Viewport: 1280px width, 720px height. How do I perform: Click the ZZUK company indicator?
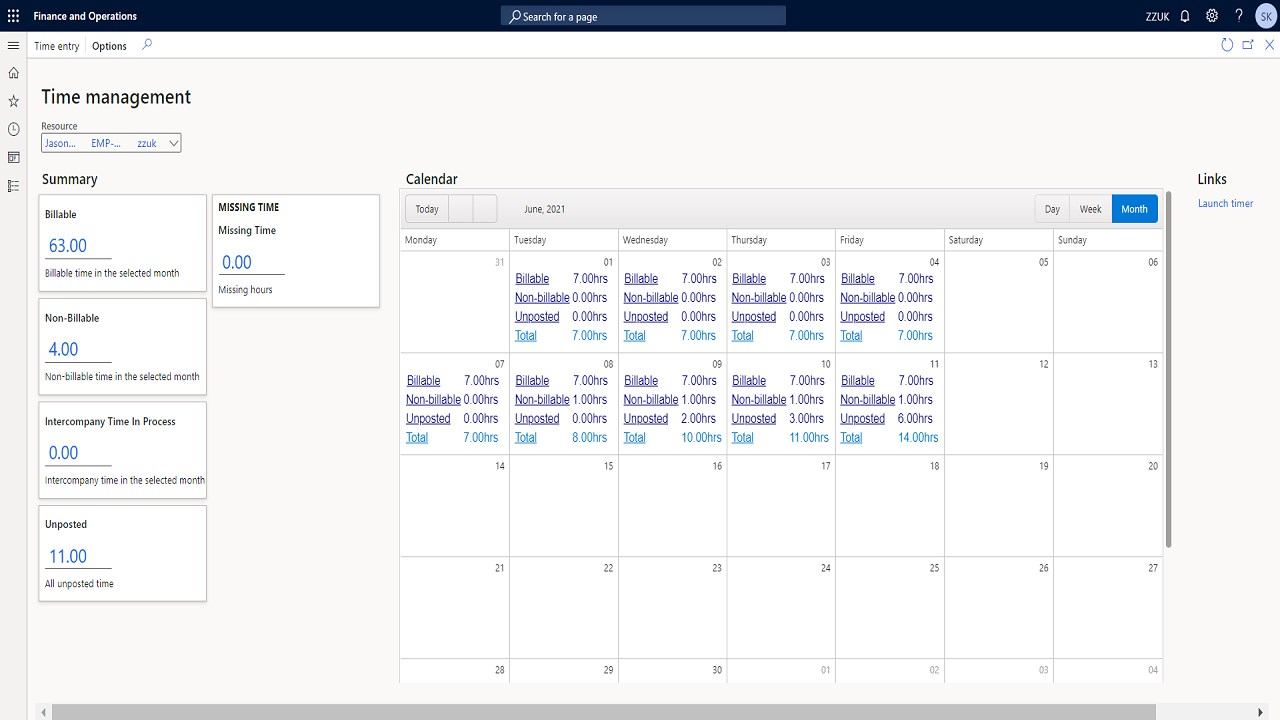pyautogui.click(x=1158, y=17)
